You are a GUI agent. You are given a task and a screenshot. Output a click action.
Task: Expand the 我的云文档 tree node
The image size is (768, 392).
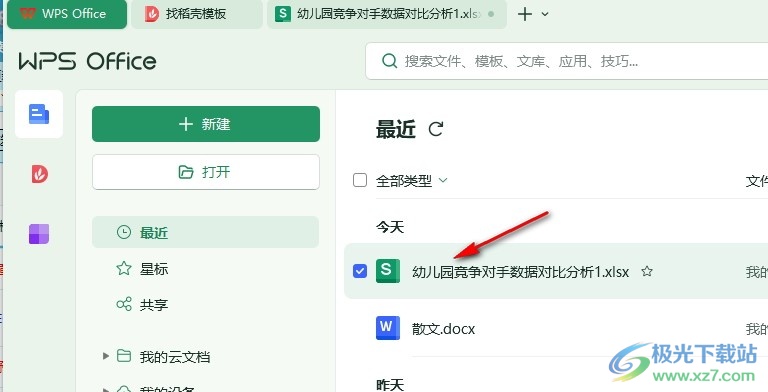point(105,356)
